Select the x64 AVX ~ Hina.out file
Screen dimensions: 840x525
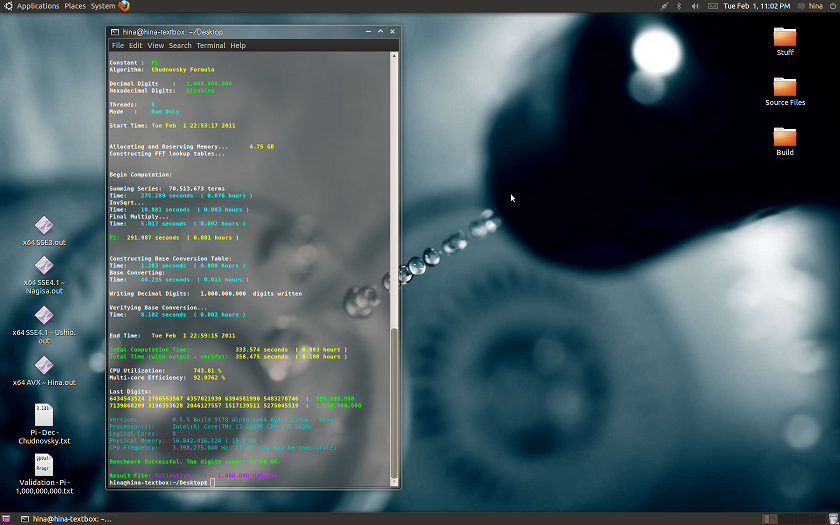(44, 366)
